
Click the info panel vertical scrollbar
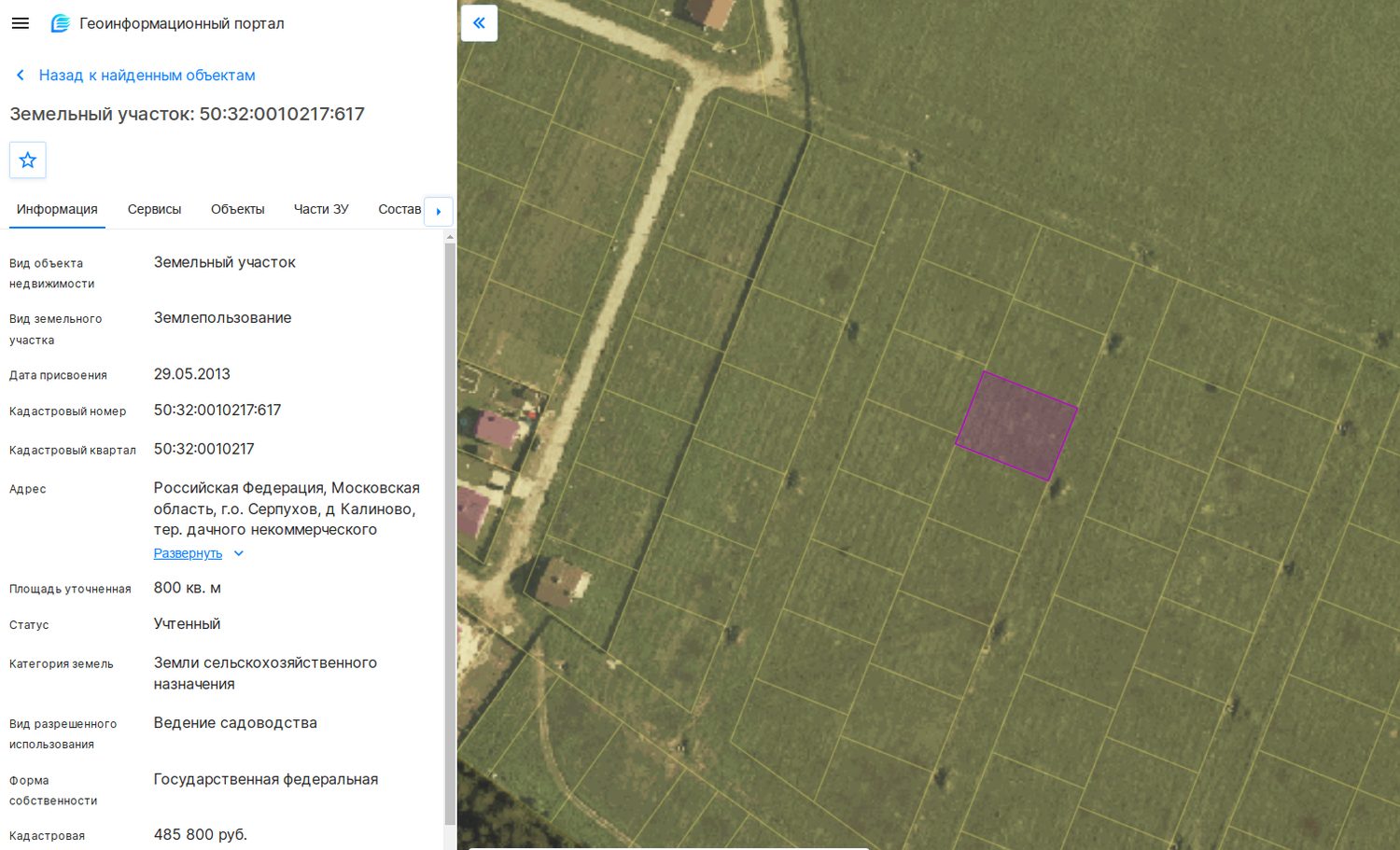point(451,534)
